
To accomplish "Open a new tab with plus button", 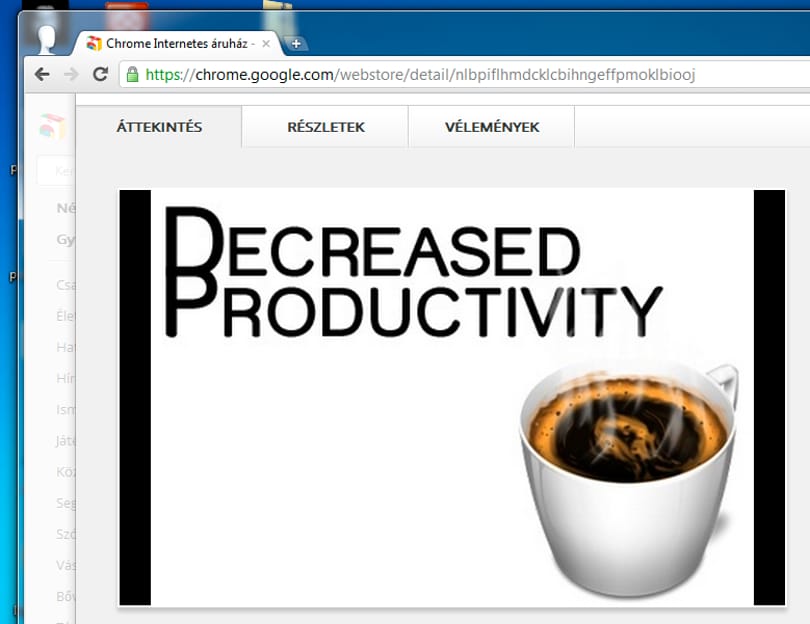I will point(296,44).
